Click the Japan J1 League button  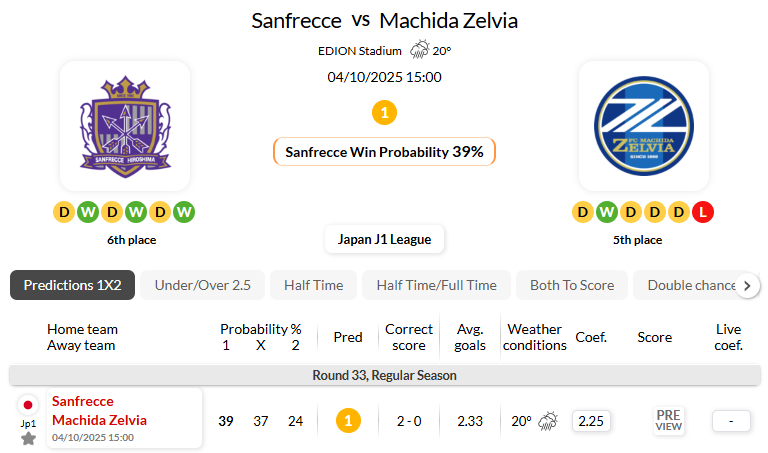pyautogui.click(x=384, y=240)
